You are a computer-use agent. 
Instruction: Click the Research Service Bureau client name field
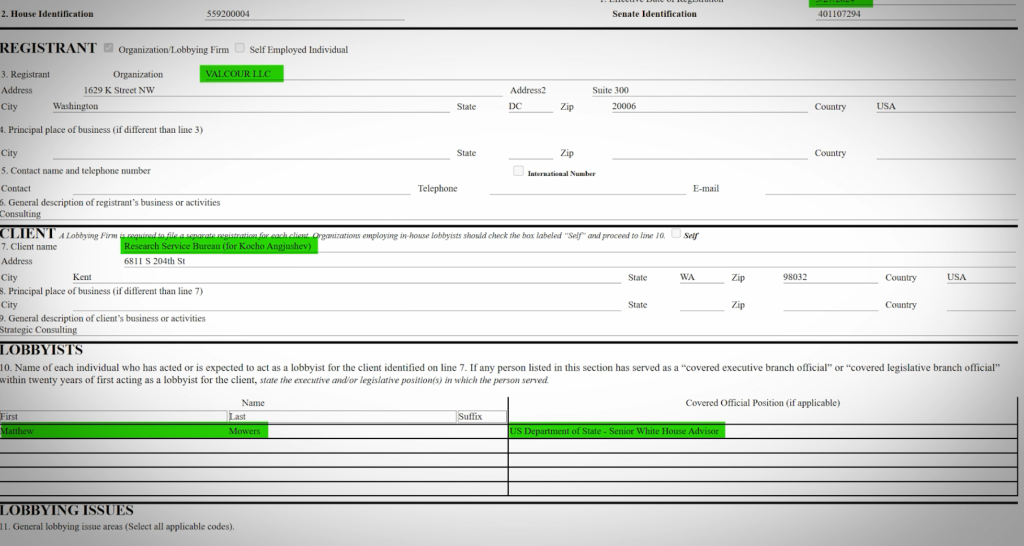[x=219, y=246]
